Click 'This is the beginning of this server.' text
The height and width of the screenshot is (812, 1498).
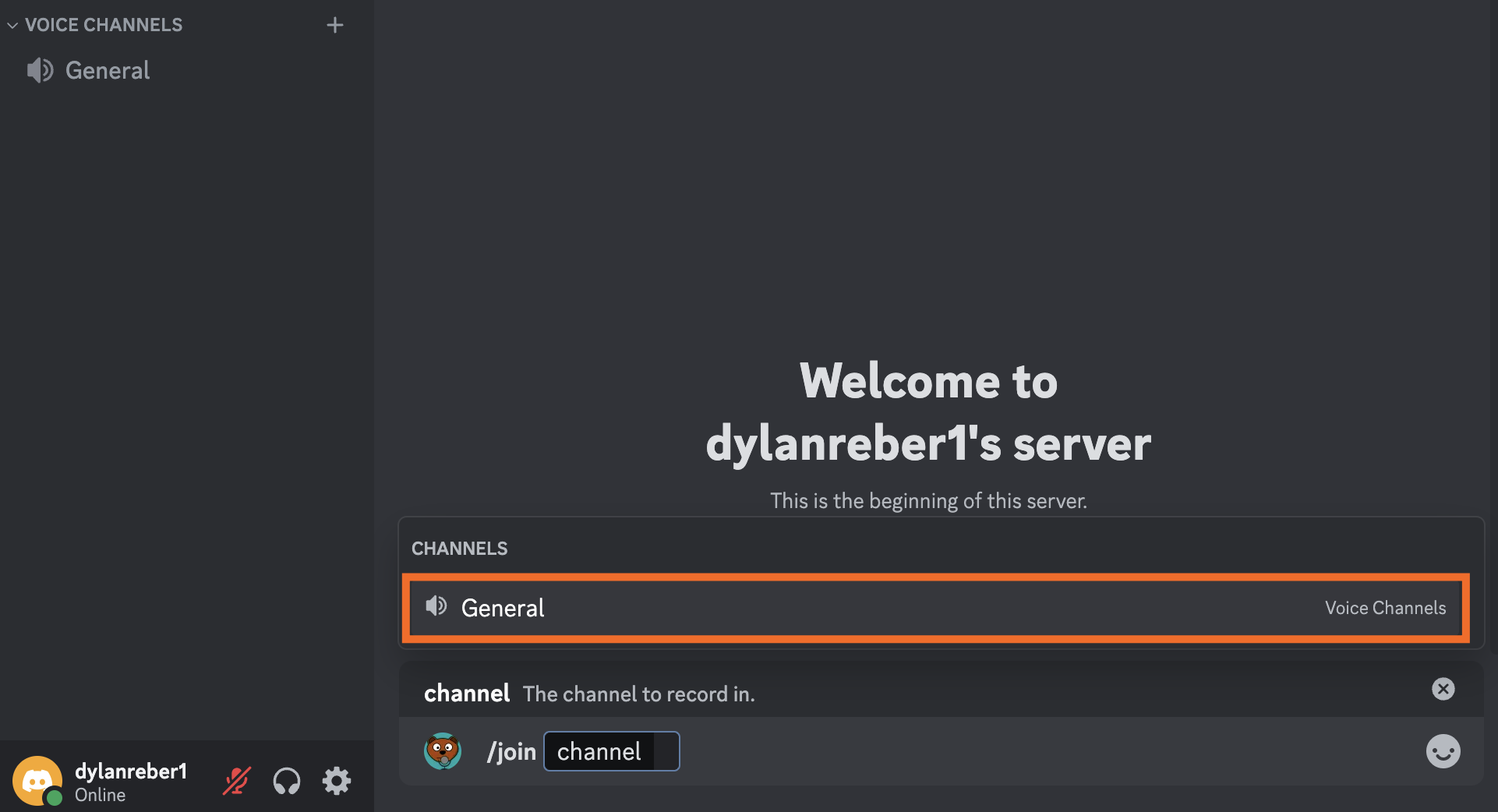(928, 500)
